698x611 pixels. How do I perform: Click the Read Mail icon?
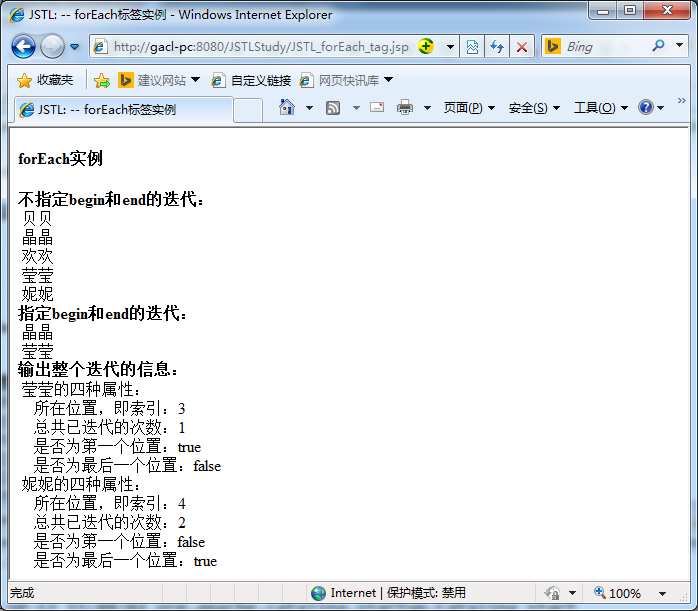[377, 107]
